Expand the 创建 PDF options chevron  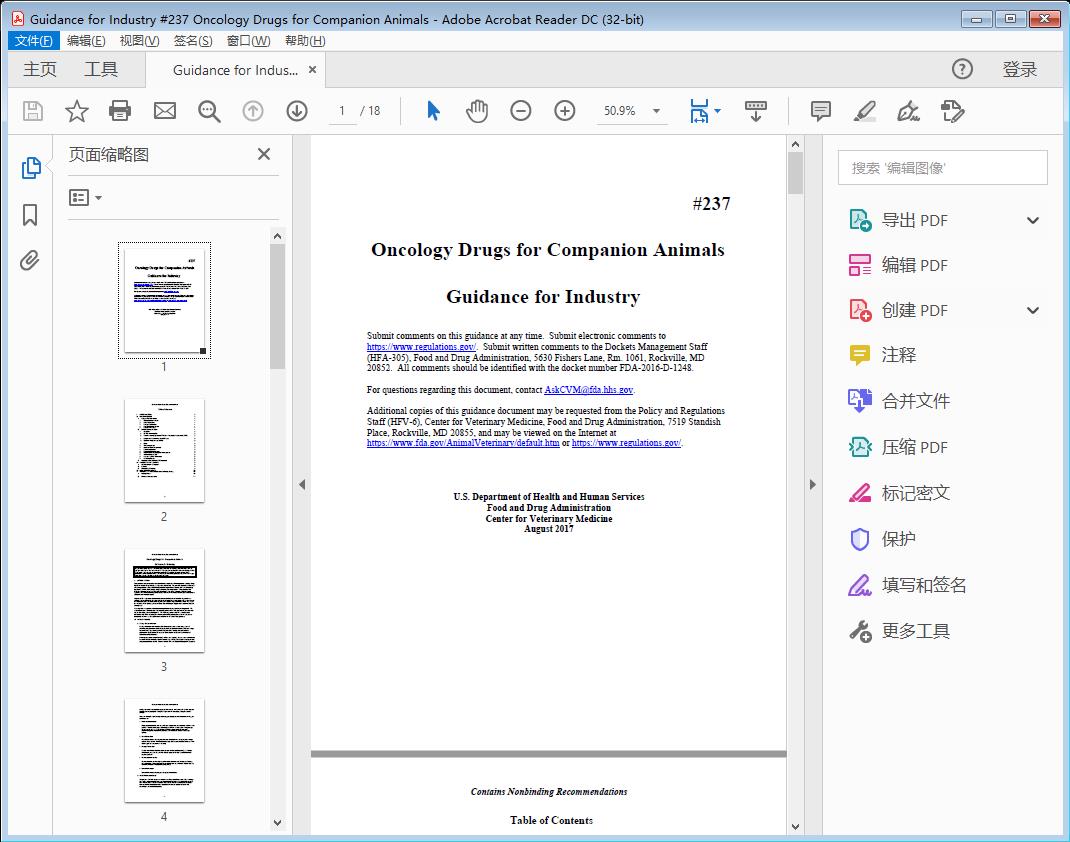(x=1033, y=310)
